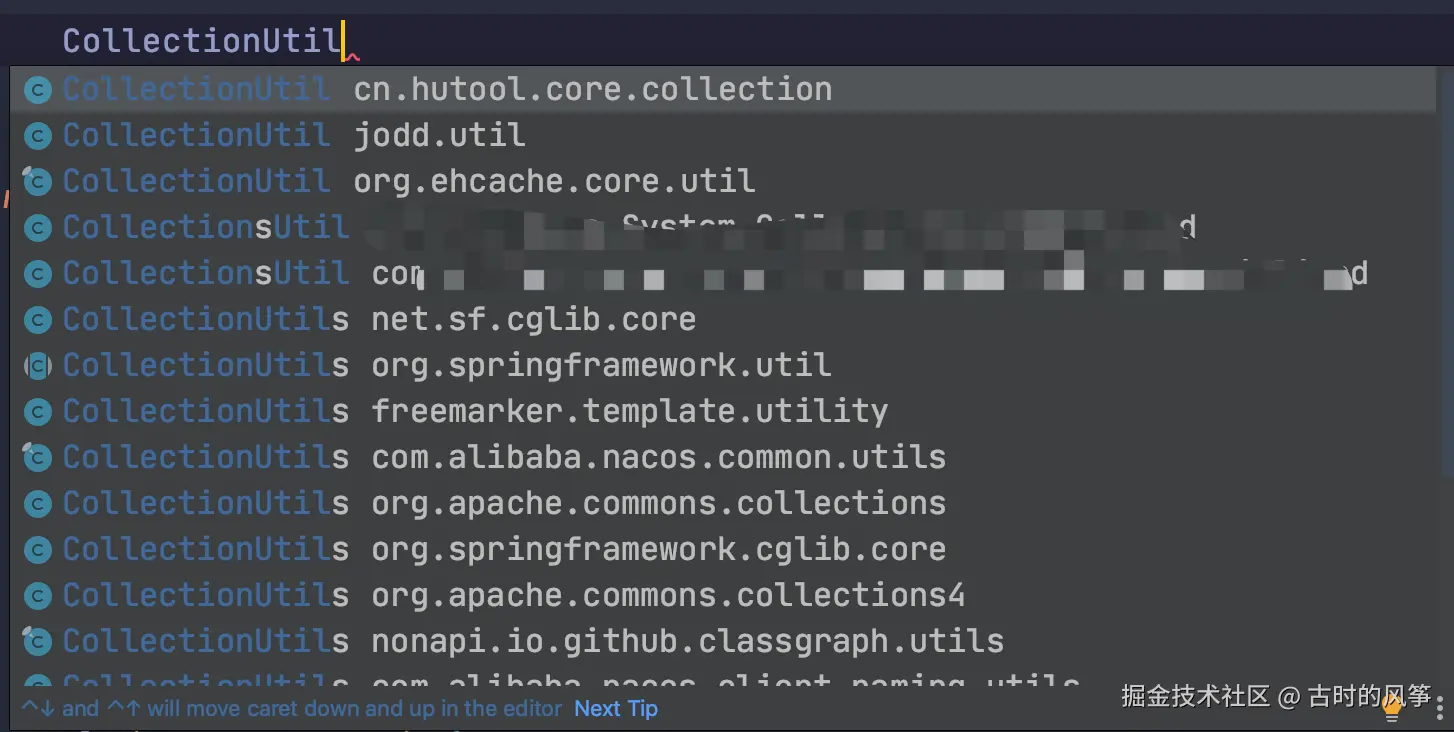Click class icon beside net.sf.cglib.core entry

tap(37, 320)
